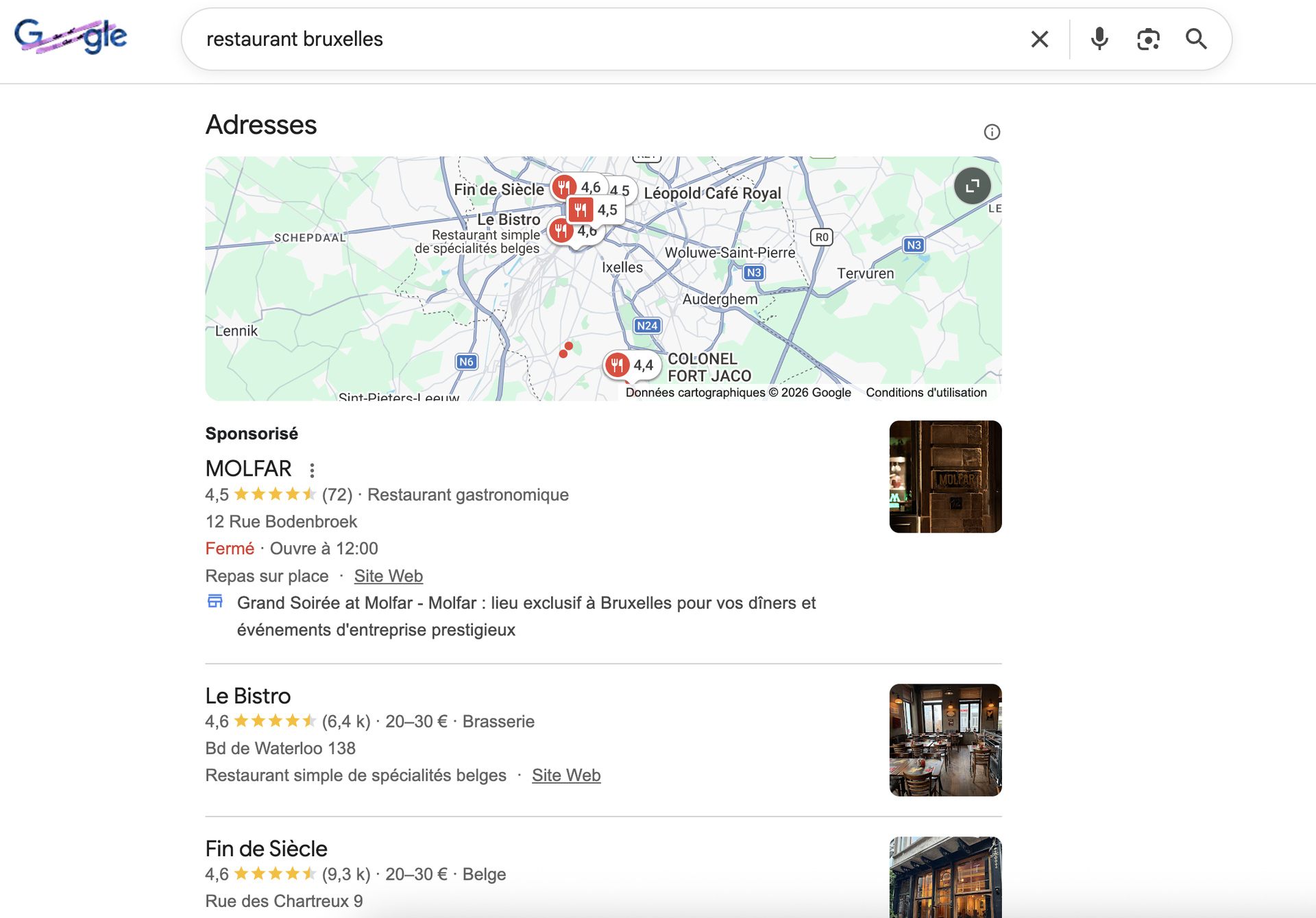Viewport: 1316px width, 918px height.
Task: Click inside the restaurant bruxelles search field
Action: click(548, 39)
